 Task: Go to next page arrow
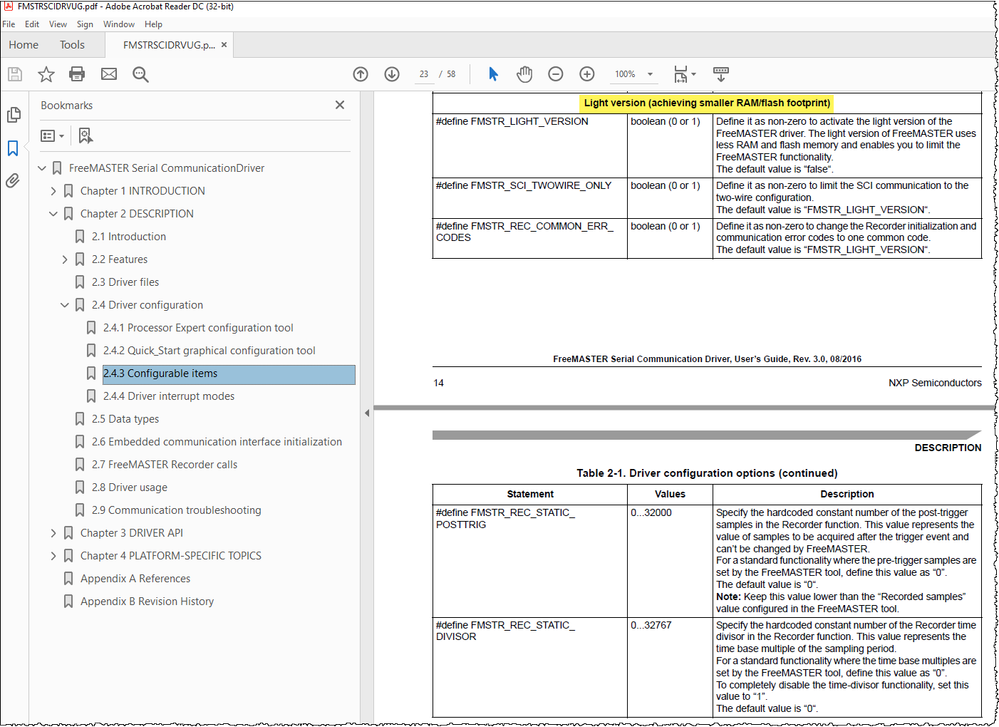pos(392,74)
